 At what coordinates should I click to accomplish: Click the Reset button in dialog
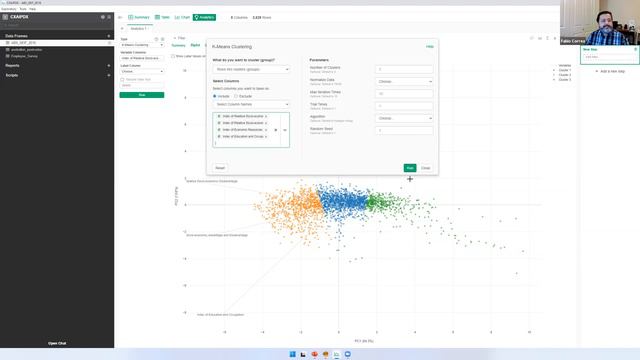[220, 168]
